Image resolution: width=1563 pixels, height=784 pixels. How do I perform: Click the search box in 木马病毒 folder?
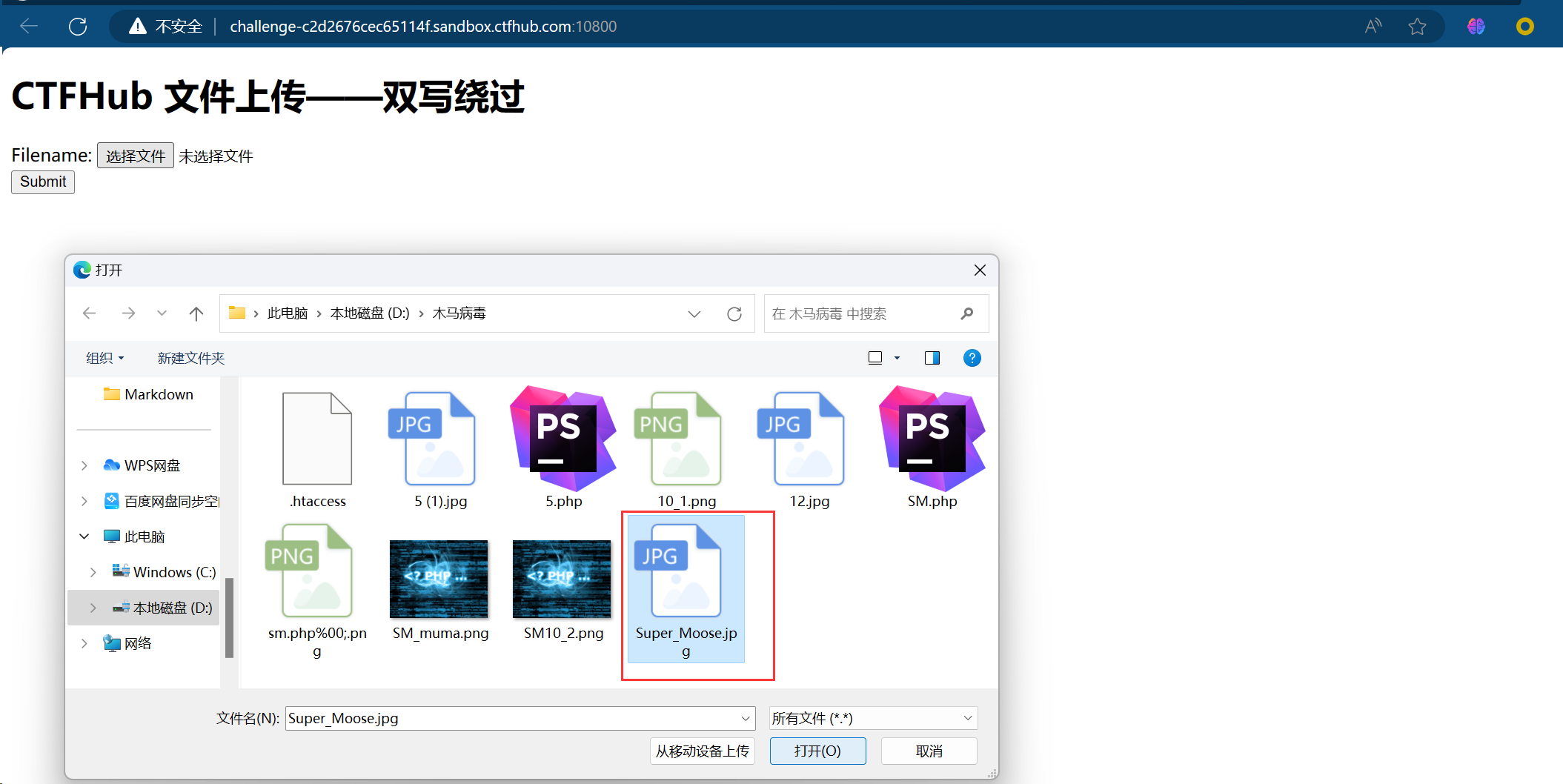(860, 313)
